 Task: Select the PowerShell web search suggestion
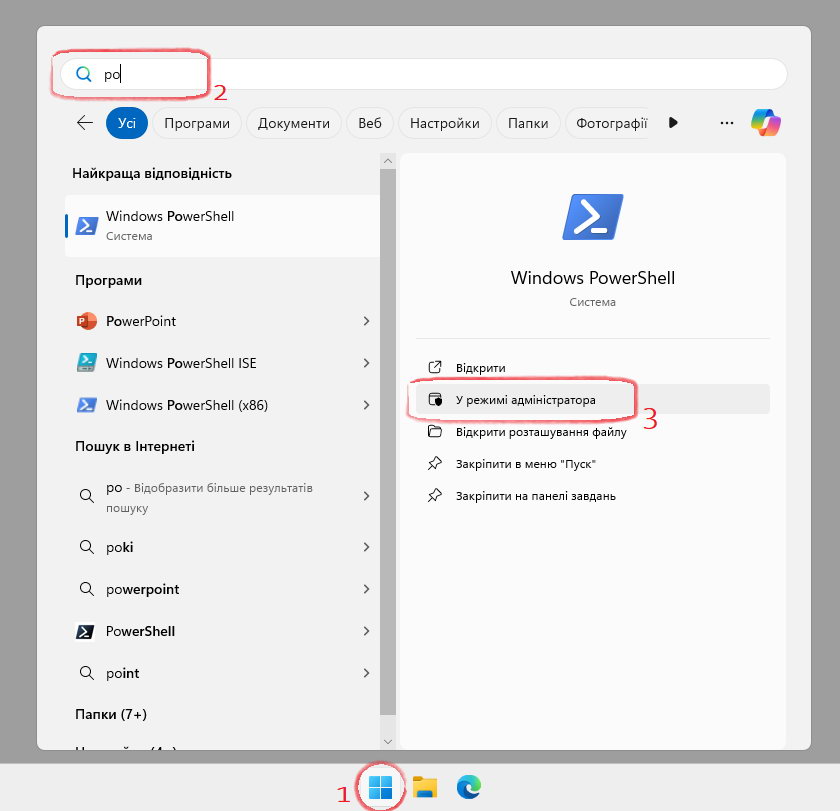point(140,631)
